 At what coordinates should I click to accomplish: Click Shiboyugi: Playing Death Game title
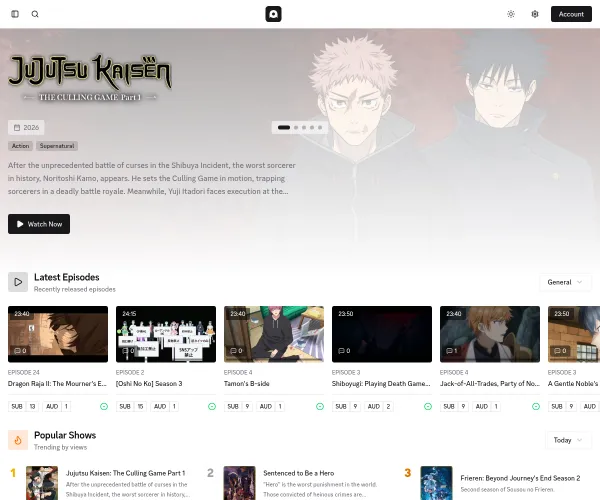[381, 384]
